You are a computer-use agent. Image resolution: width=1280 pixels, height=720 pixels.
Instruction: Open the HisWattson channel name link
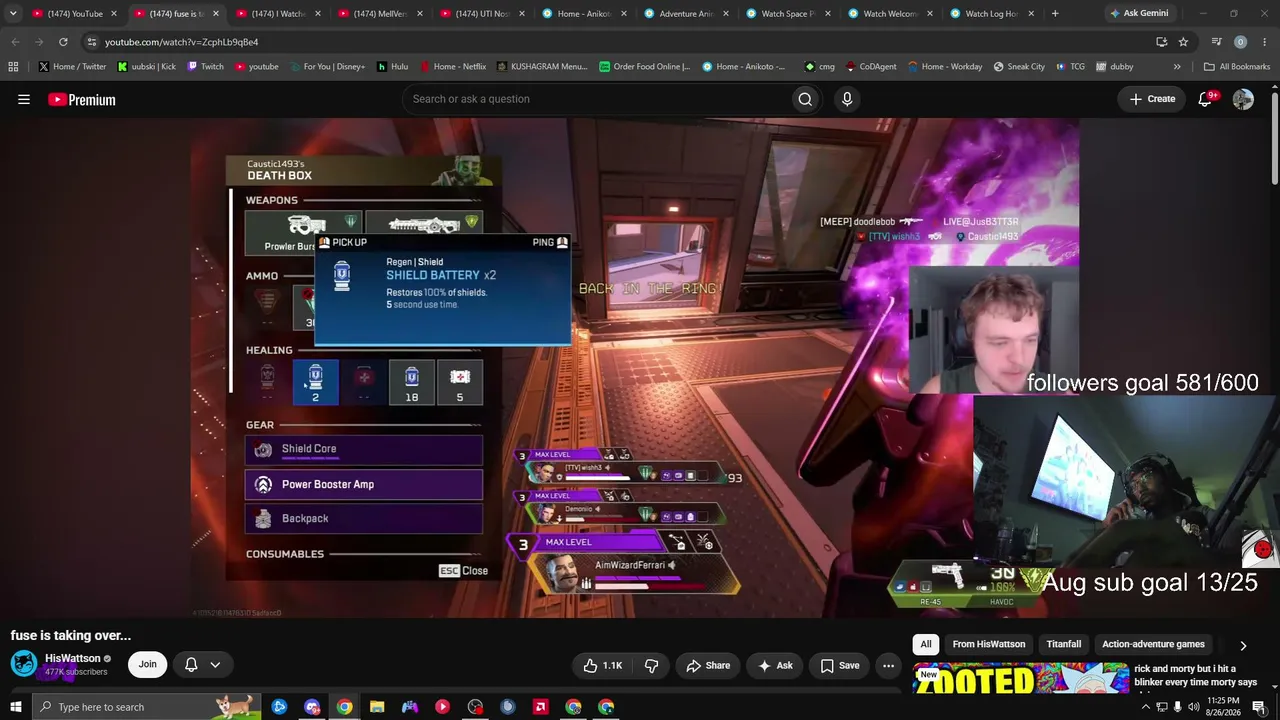tap(73, 658)
